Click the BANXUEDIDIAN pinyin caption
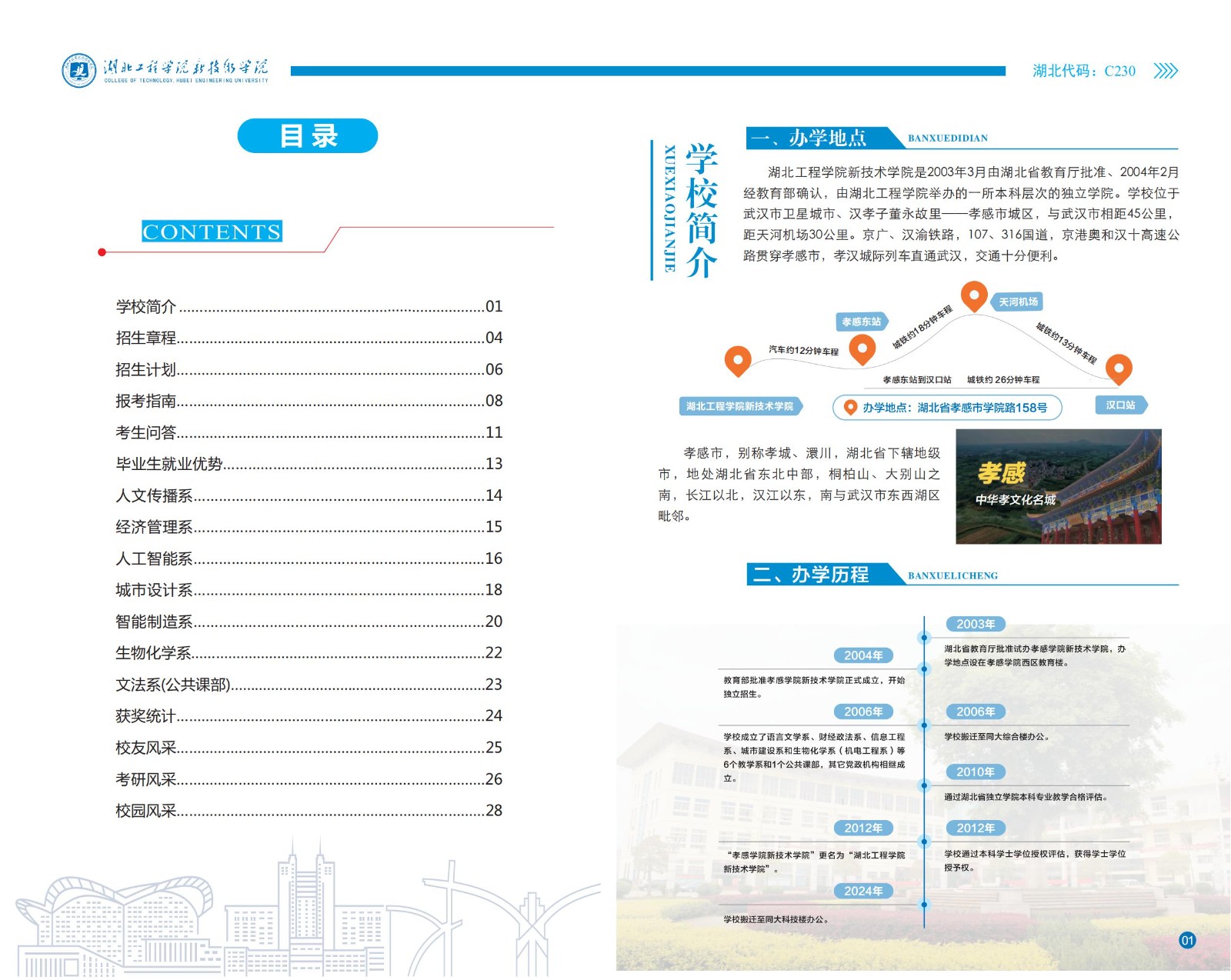Image resolution: width=1231 pixels, height=980 pixels. [x=948, y=138]
